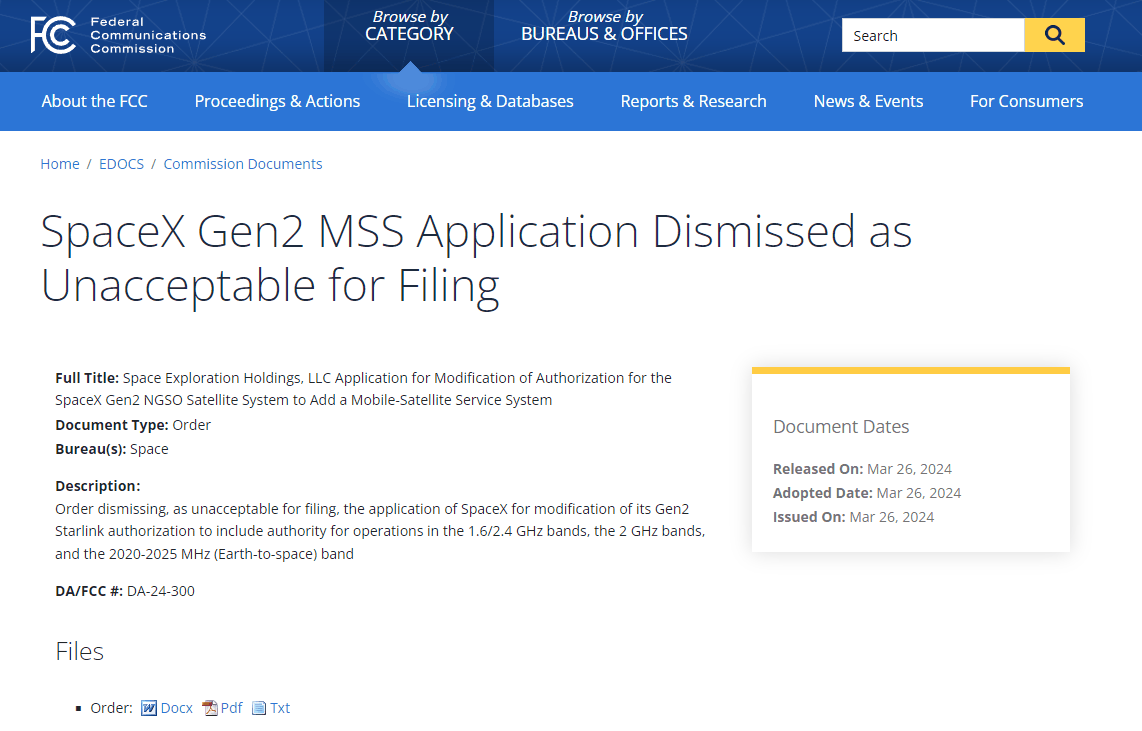Click into the Search text field
Screen dimensions: 1142x731
coord(932,35)
